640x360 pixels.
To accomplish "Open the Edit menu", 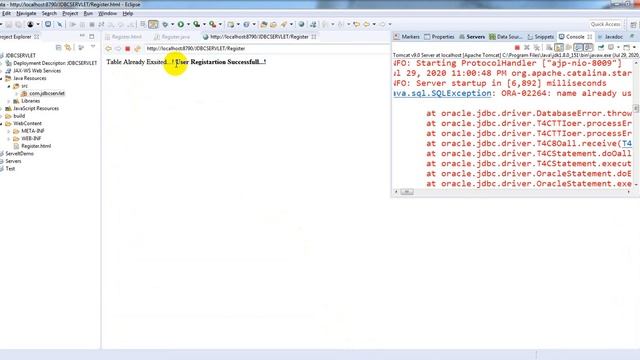I will pos(6,13).
